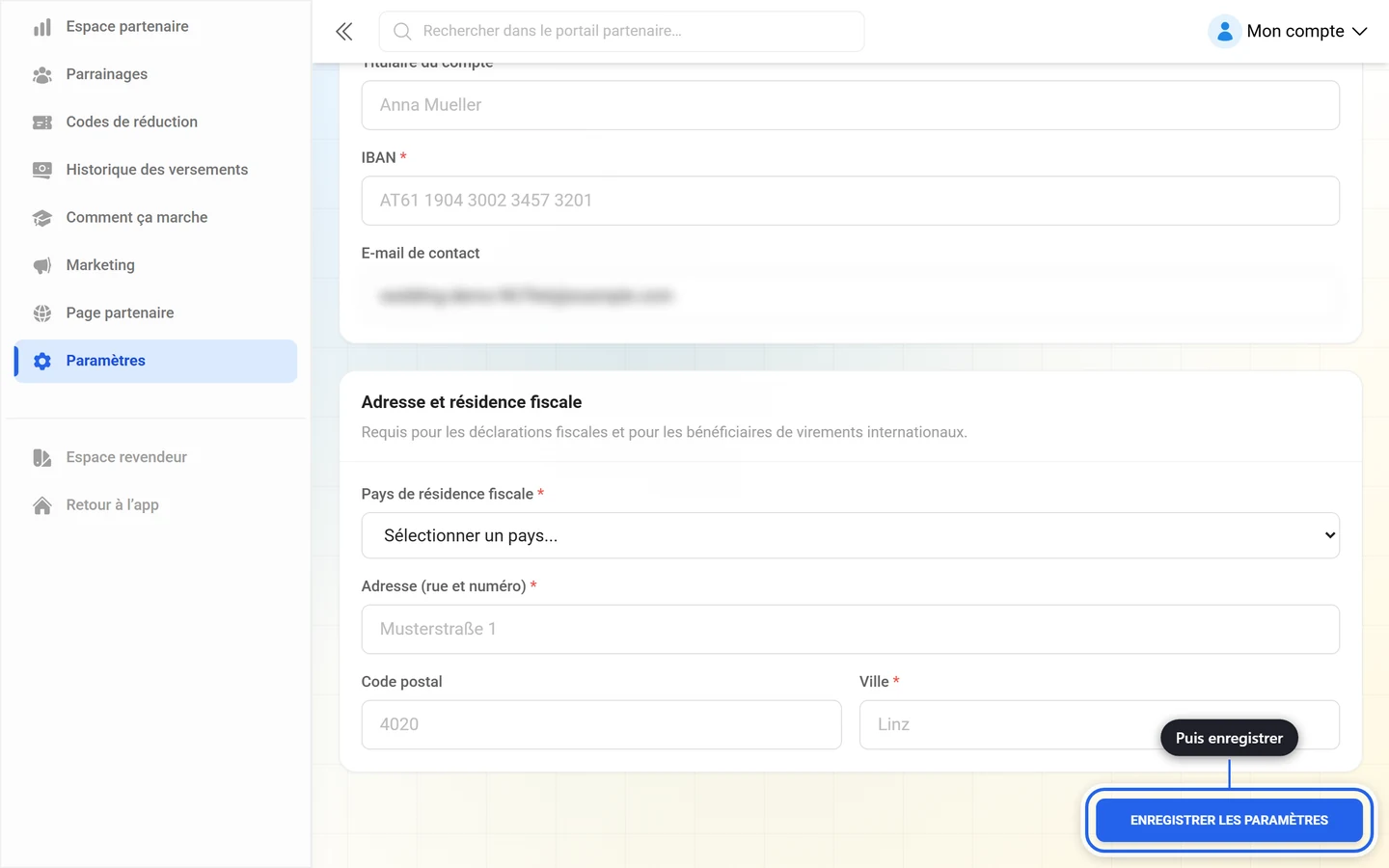Click the Espace revendeur icon

click(x=42, y=457)
